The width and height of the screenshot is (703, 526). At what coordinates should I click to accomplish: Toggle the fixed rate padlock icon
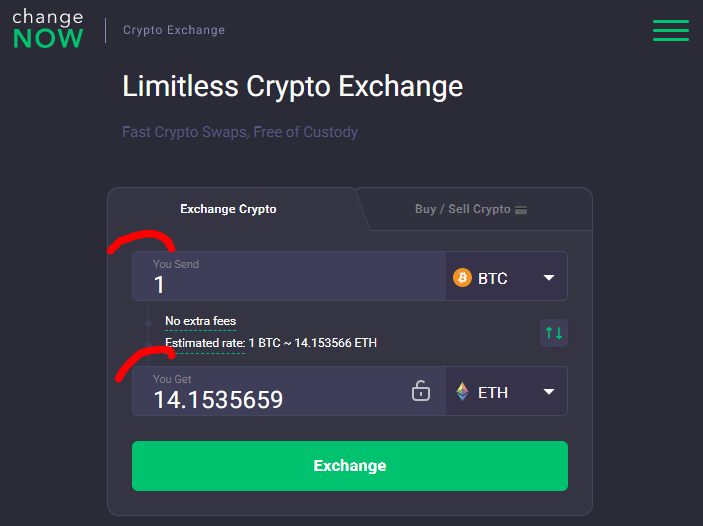point(421,391)
